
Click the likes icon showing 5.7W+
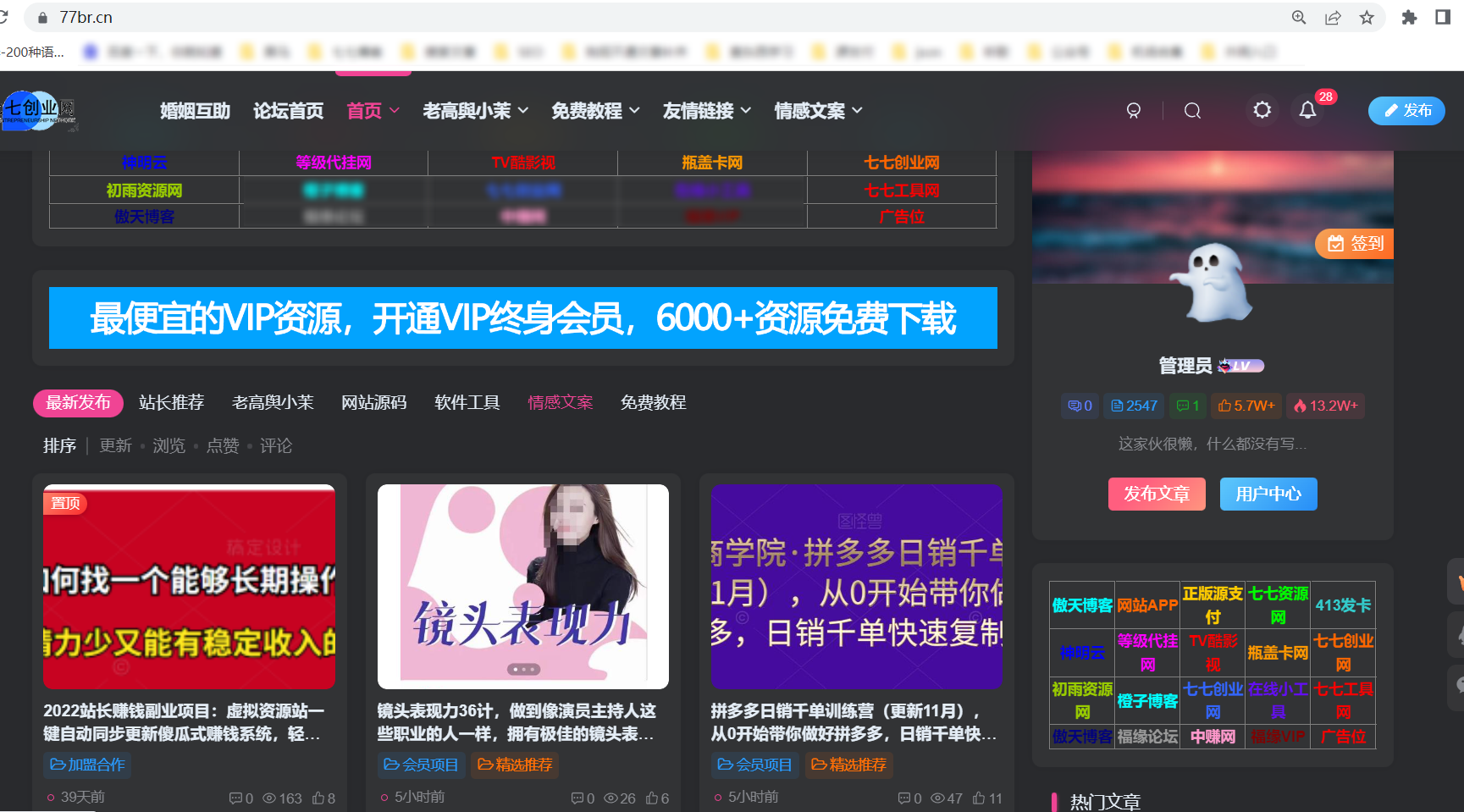coord(1246,406)
